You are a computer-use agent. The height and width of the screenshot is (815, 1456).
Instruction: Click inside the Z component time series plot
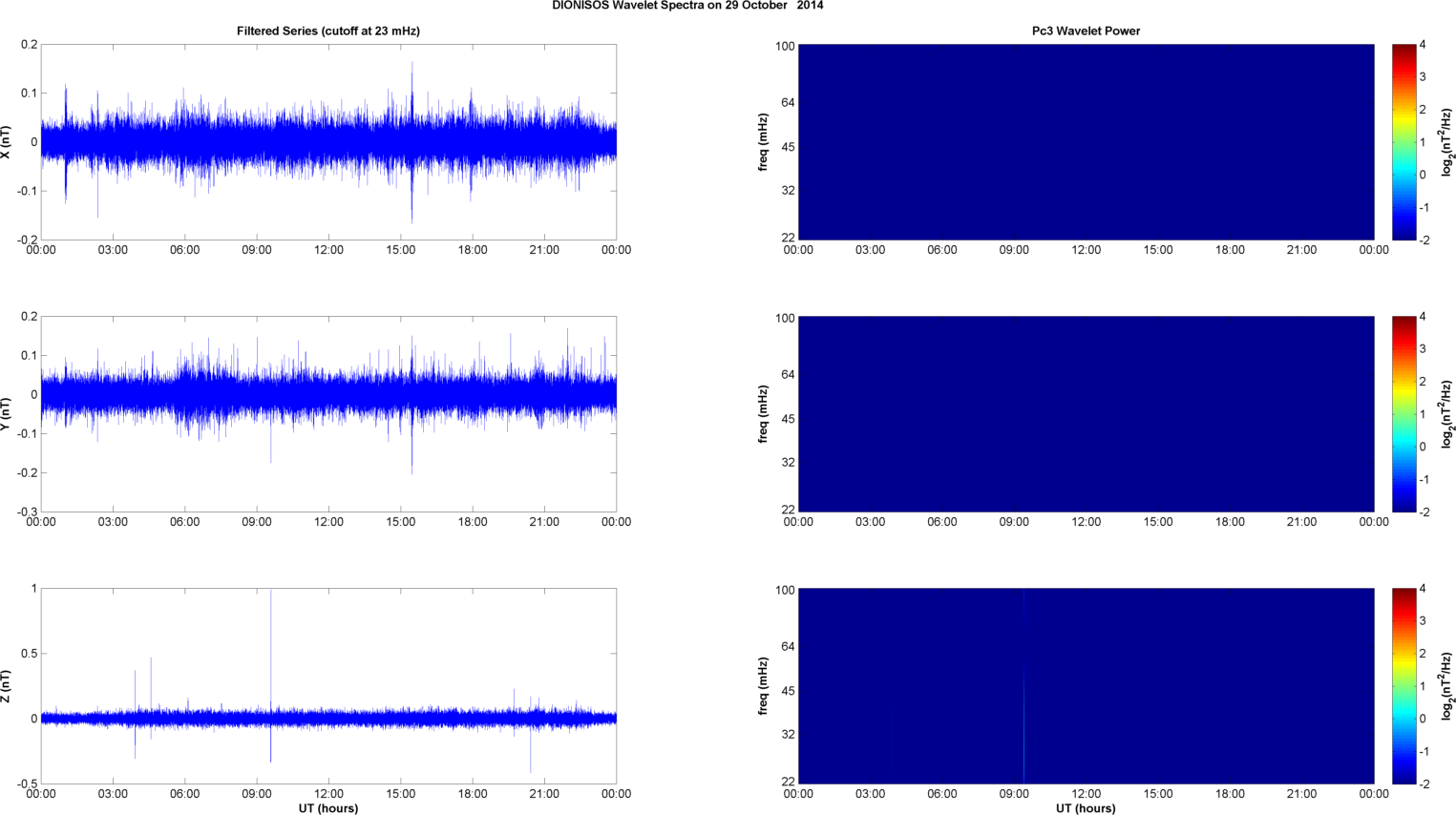(328, 686)
